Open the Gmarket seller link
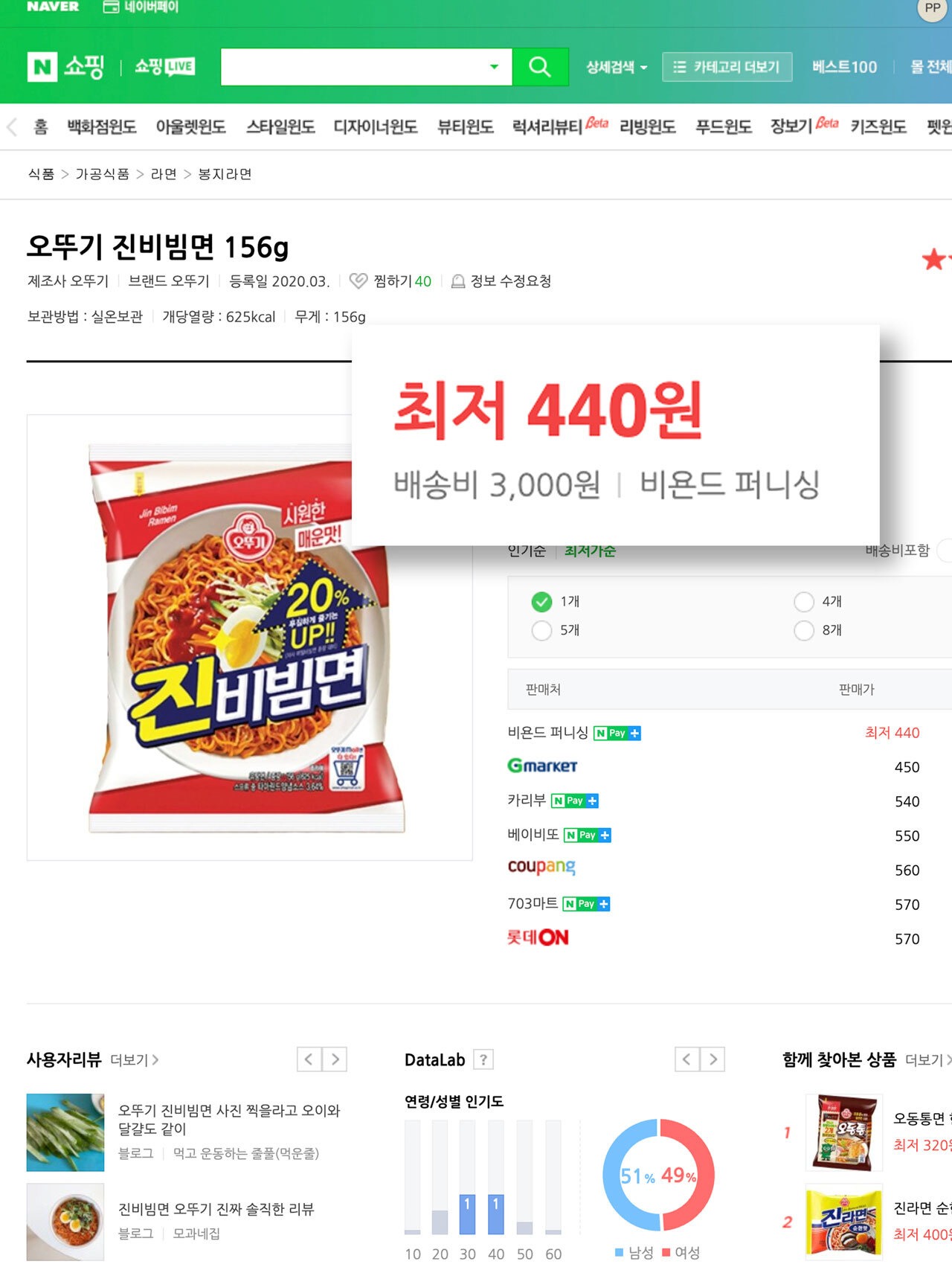952x1270 pixels. [x=542, y=766]
